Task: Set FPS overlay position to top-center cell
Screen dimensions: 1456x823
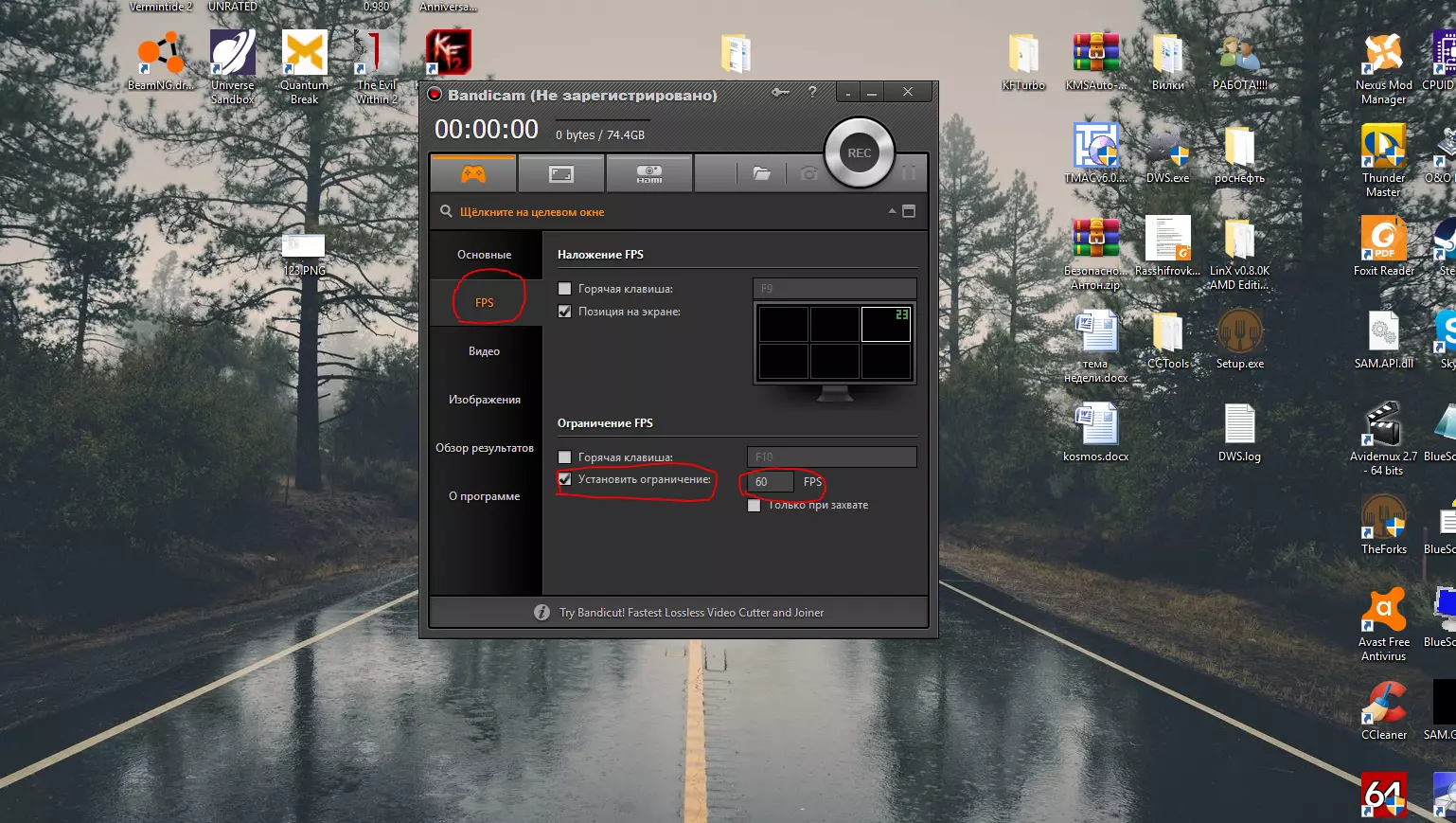Action: pyautogui.click(x=835, y=324)
